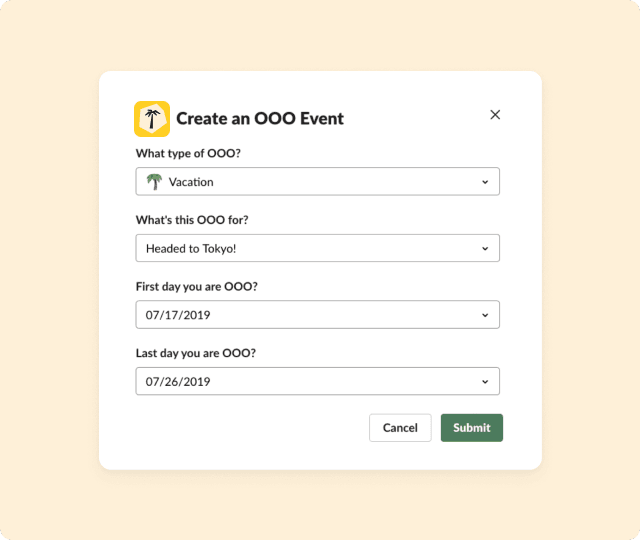
Task: Click the green palm tree emoji beside Vacation
Action: click(x=154, y=182)
